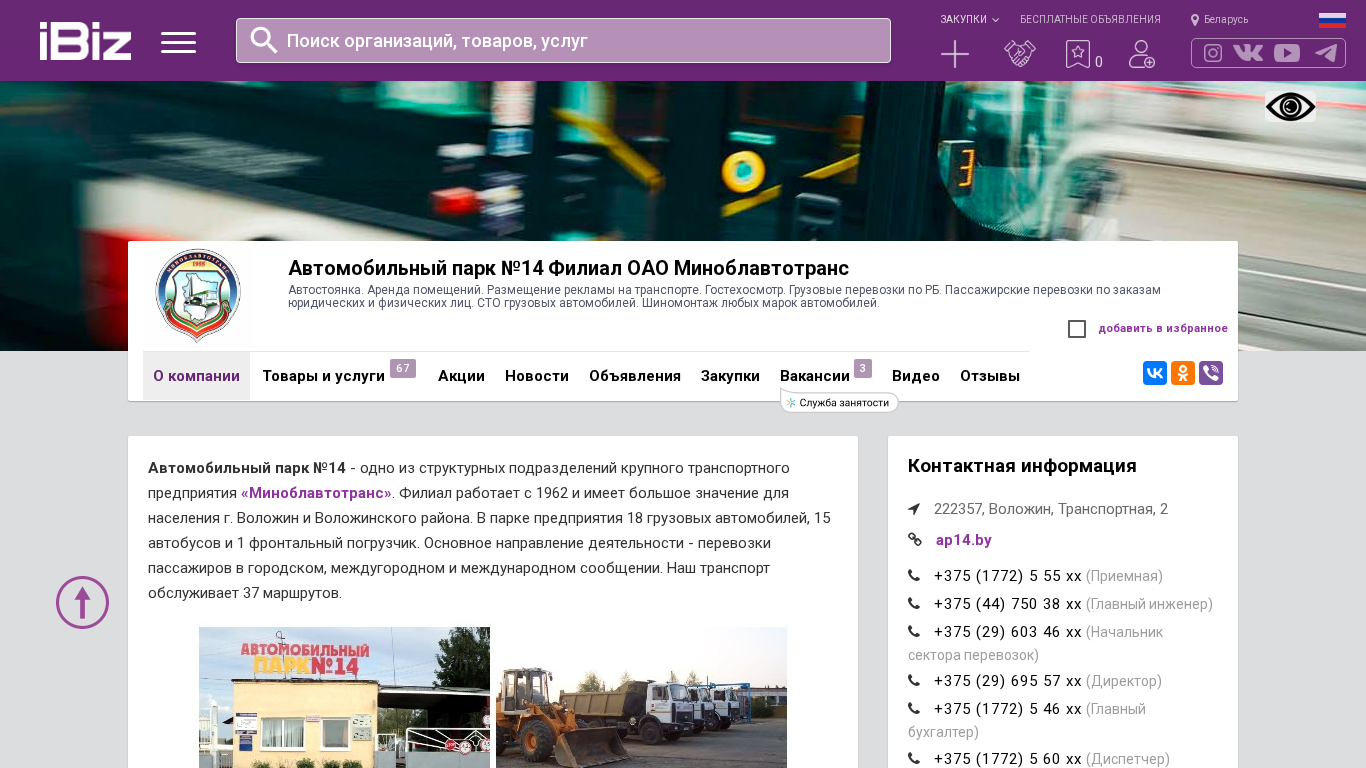
Task: Reveal the Приемная phone number
Action: (x=1007, y=576)
